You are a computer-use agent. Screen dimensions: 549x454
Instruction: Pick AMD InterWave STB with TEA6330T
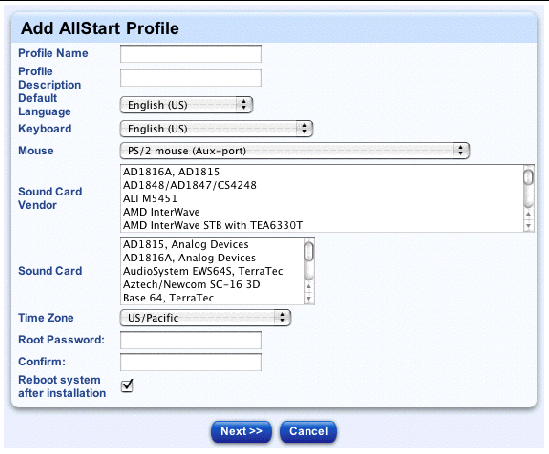[321, 225]
